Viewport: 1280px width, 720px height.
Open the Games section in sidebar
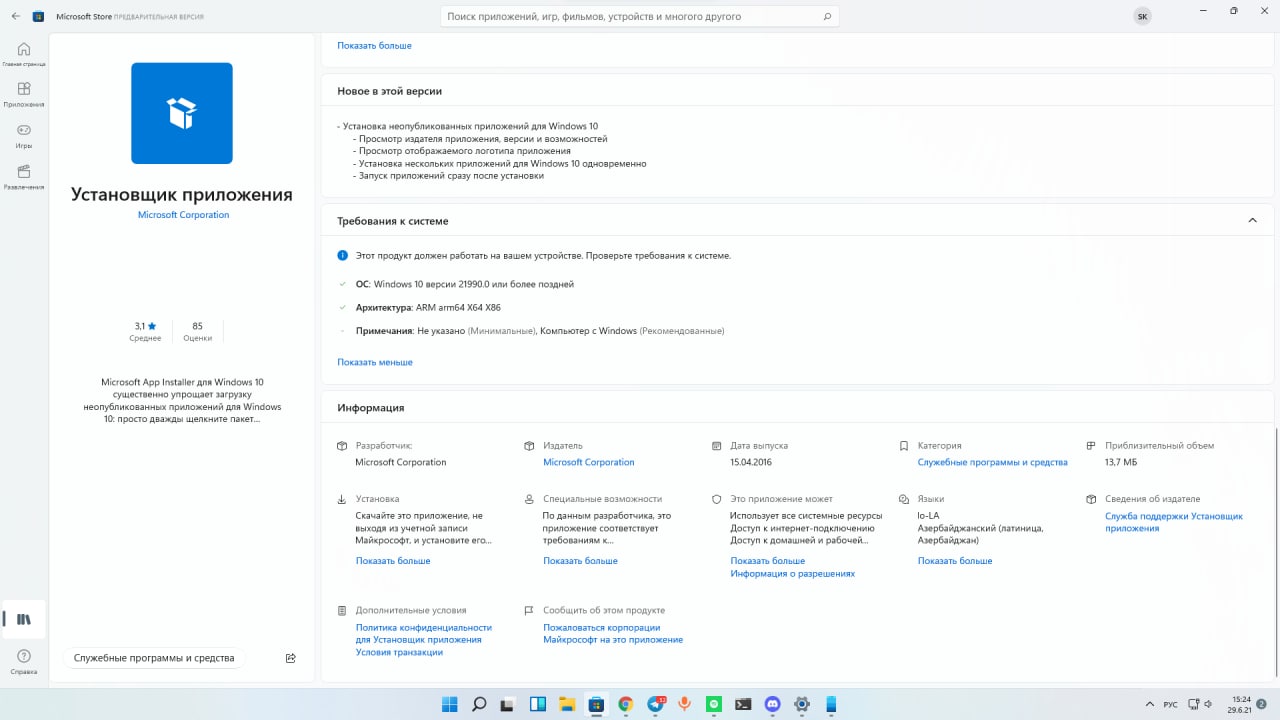click(24, 135)
